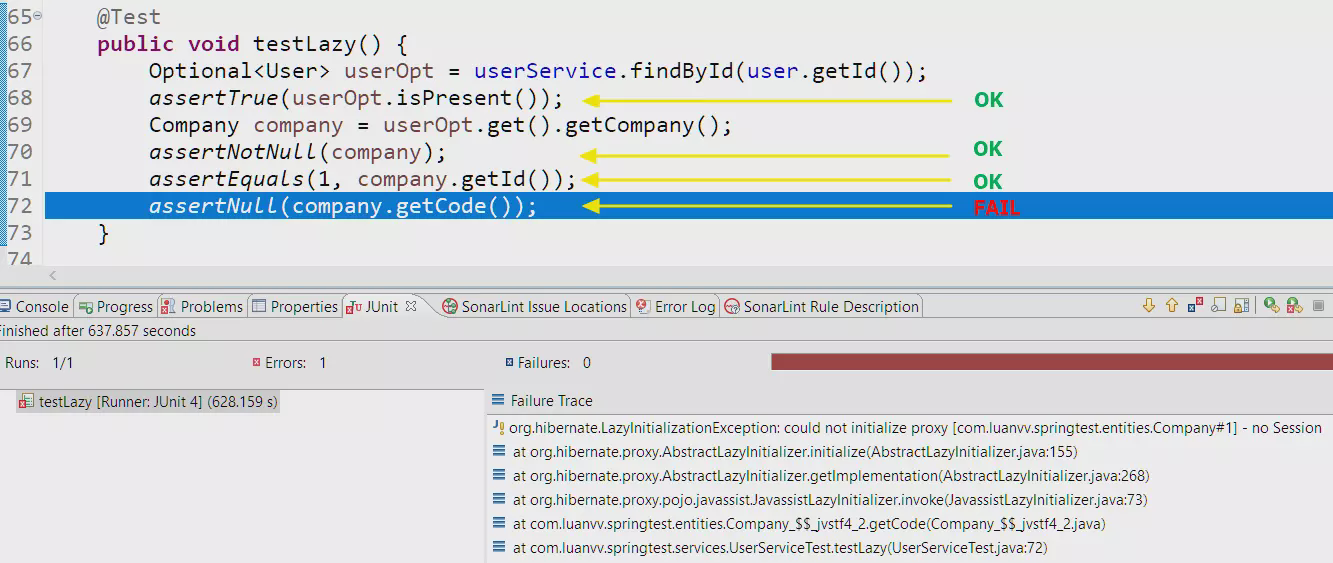Screen dimensions: 1333x563
Task: Switch to the Properties tab
Action: click(296, 307)
